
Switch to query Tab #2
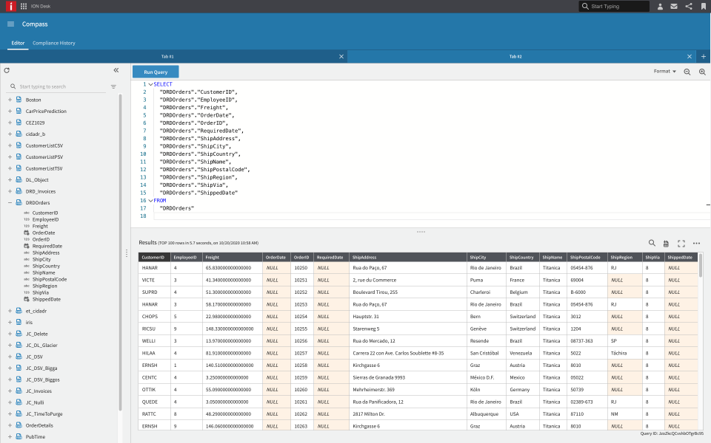tap(515, 56)
